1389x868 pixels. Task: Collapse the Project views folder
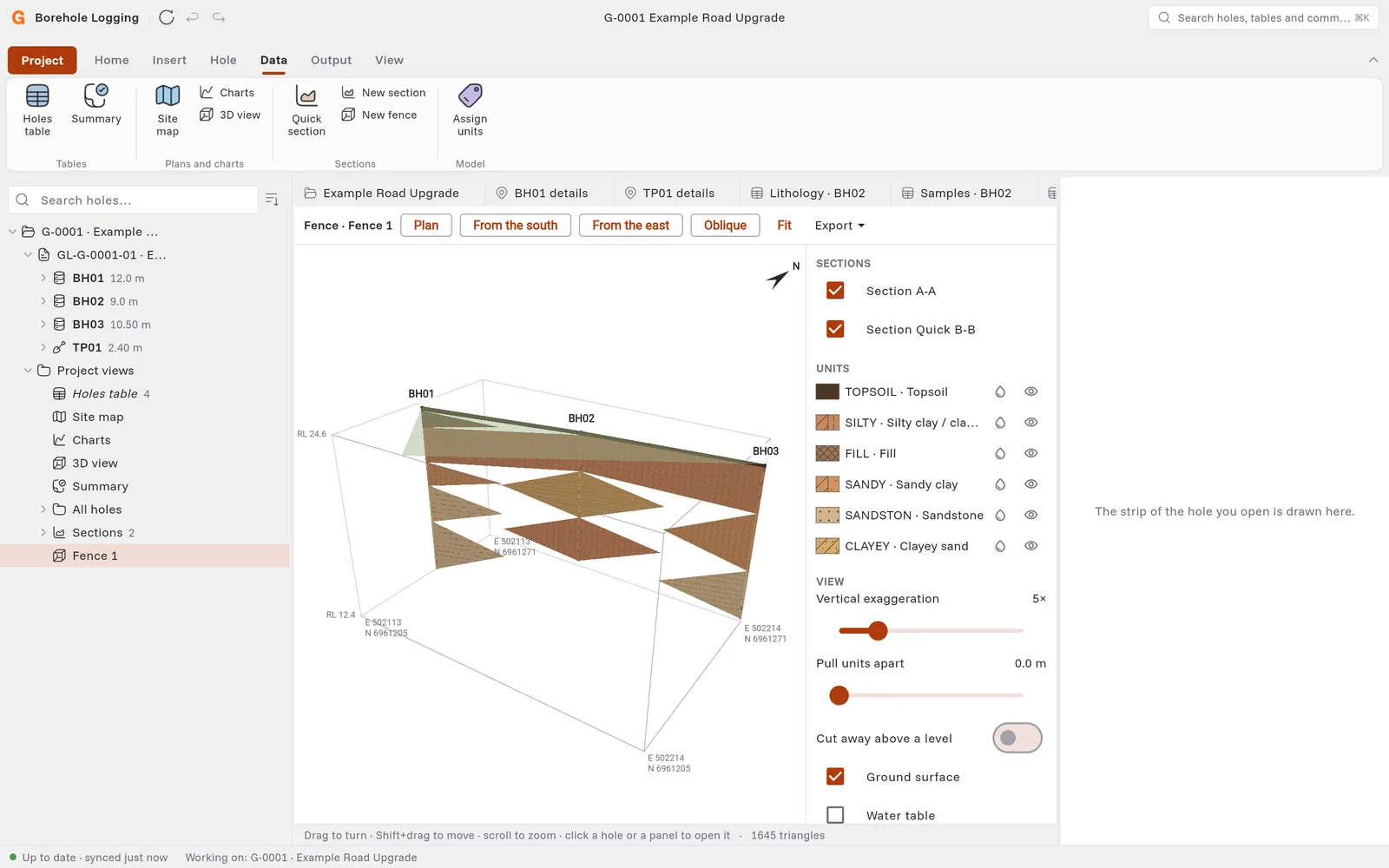click(x=28, y=371)
